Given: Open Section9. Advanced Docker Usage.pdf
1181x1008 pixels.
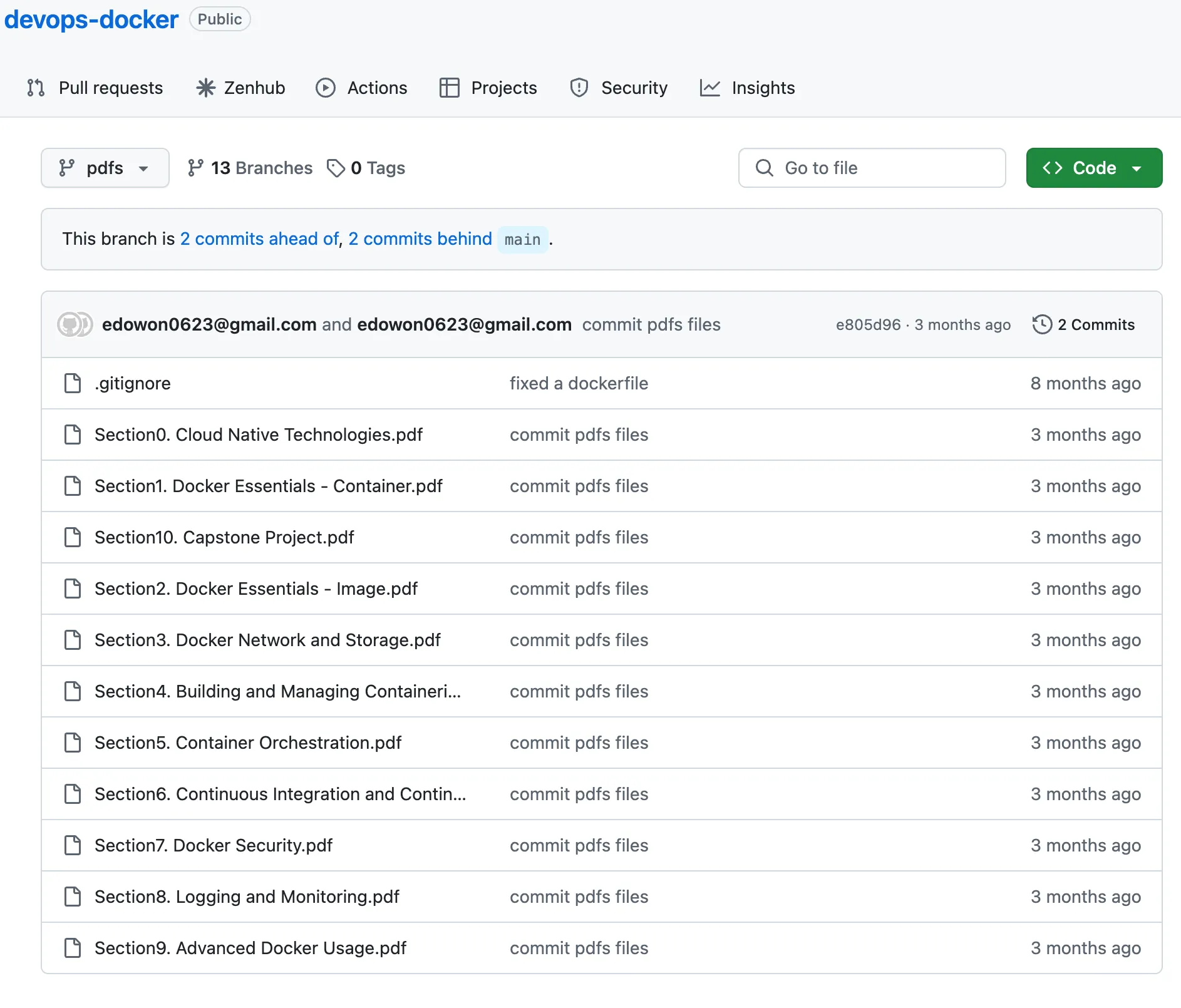Looking at the screenshot, I should 250,948.
